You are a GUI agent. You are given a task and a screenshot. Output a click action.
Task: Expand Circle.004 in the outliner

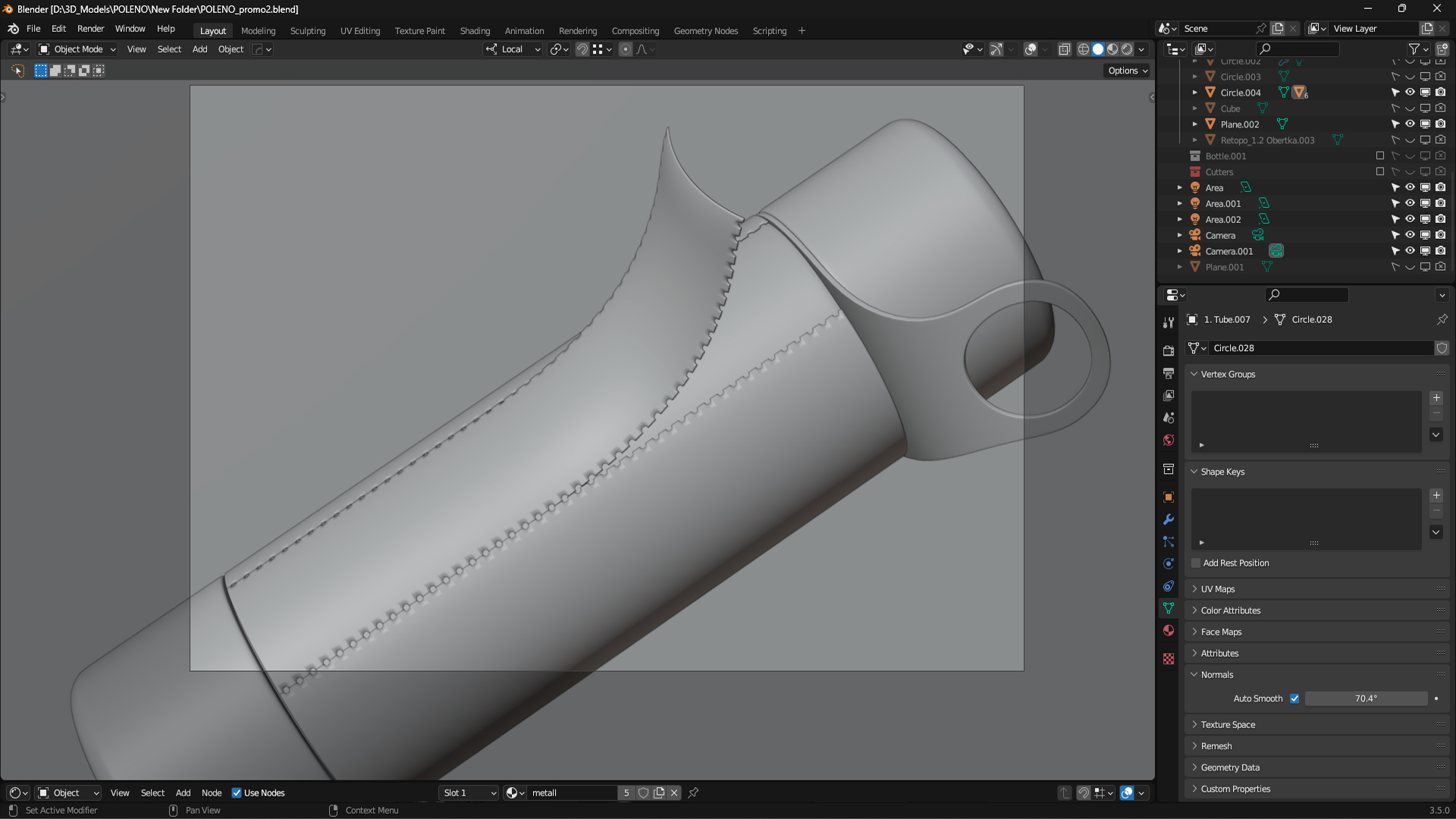click(x=1195, y=93)
